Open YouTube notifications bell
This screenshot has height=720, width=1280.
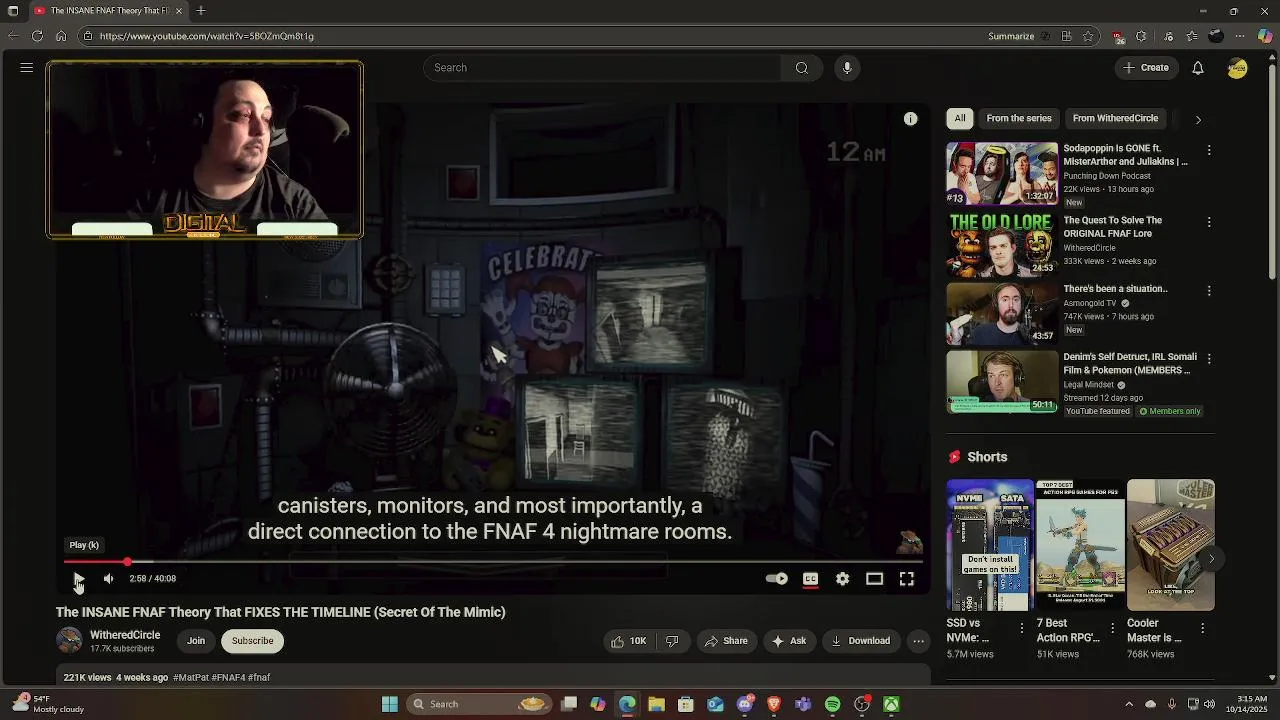click(x=1198, y=67)
